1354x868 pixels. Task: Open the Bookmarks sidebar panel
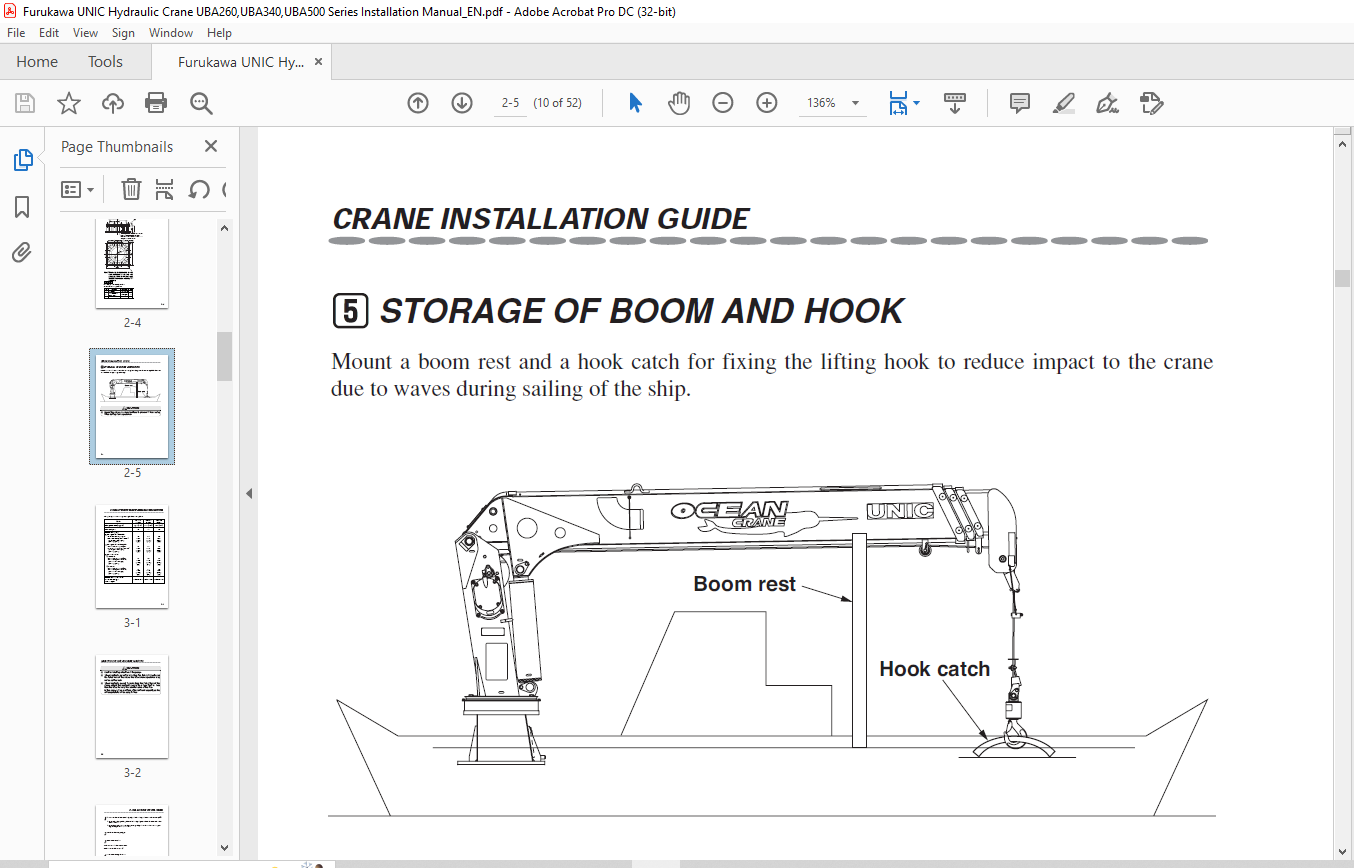coord(22,207)
